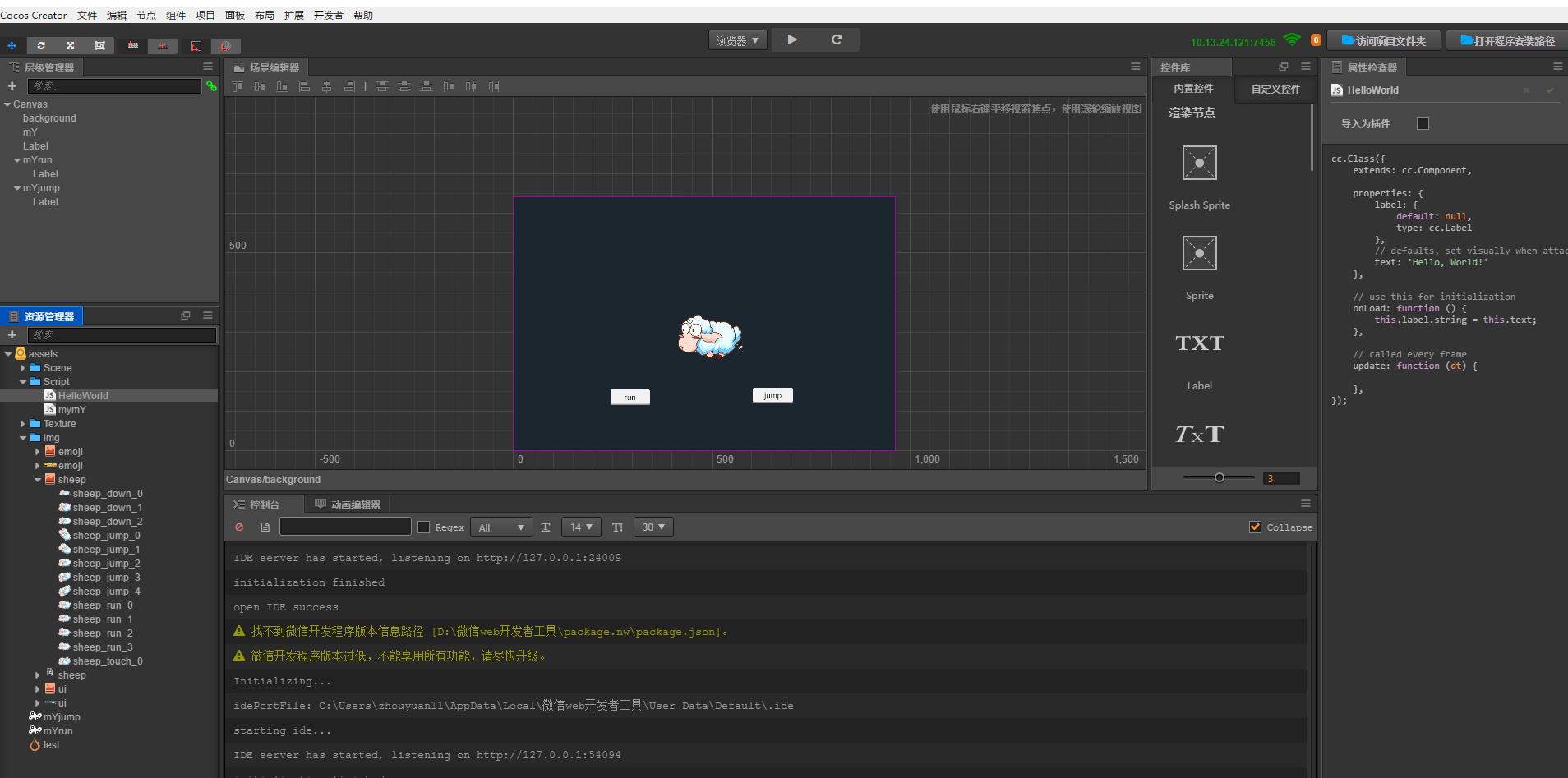Open the font size 14 dropdown
The height and width of the screenshot is (778, 1568).
(582, 527)
